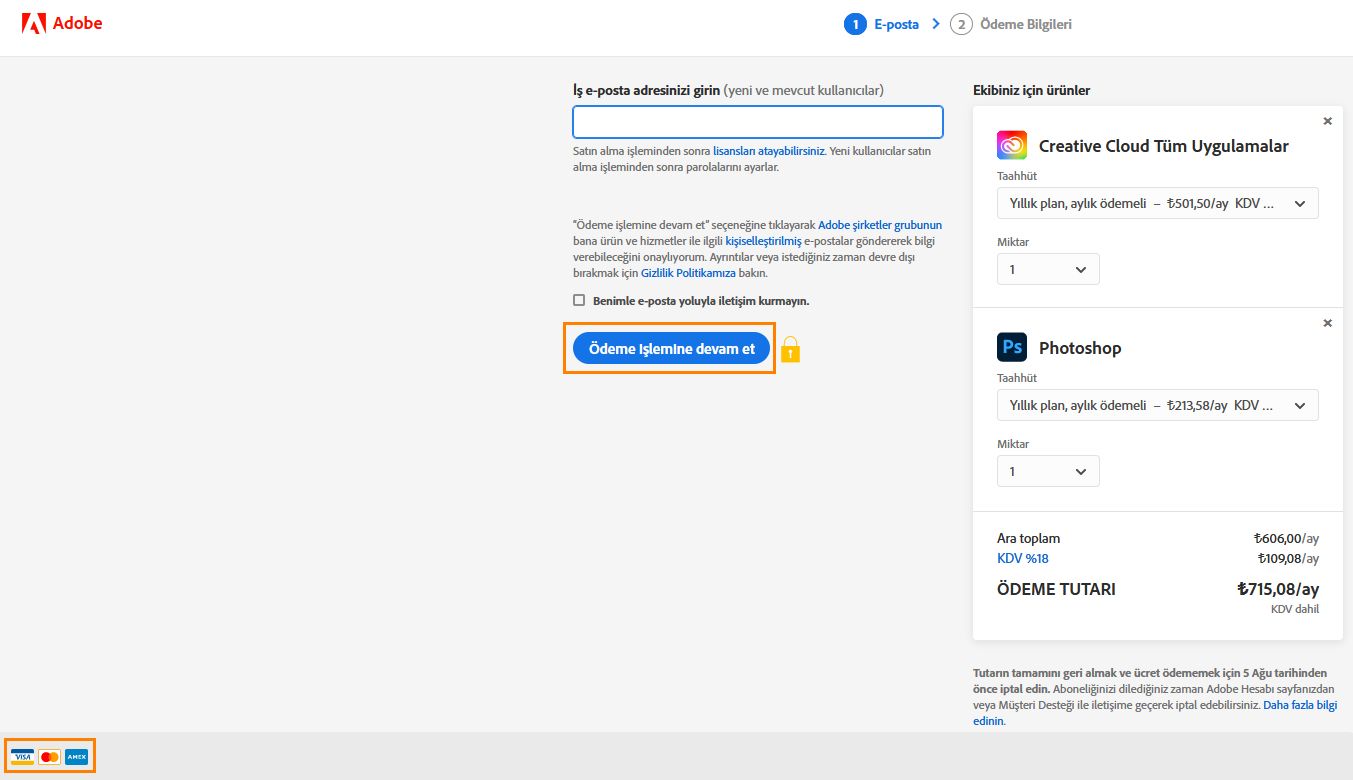Screen dimensions: 1353x780
Task: Open the Photoshop Miktar quantity dropdown
Action: 1048,471
